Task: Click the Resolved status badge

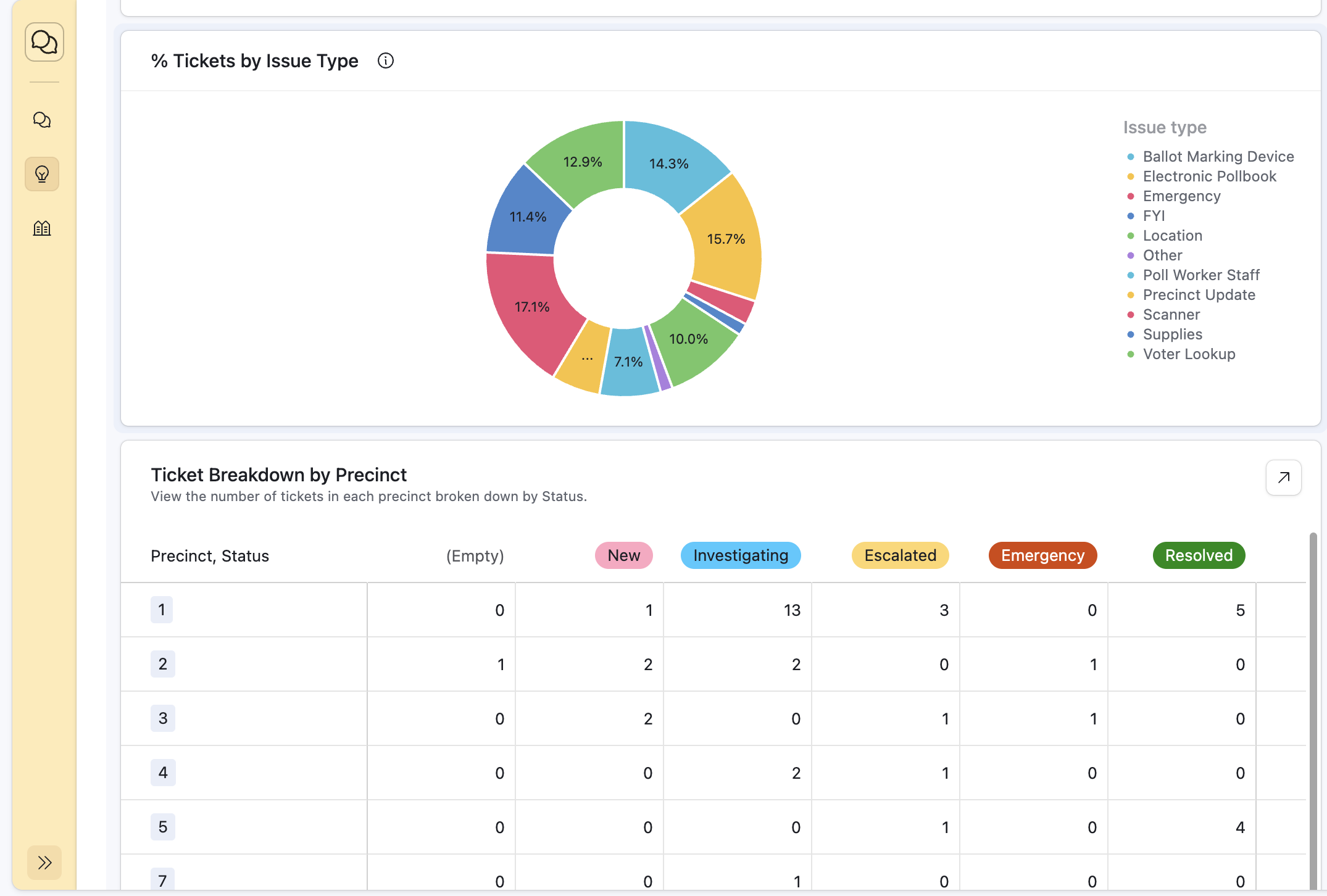Action: point(1198,555)
